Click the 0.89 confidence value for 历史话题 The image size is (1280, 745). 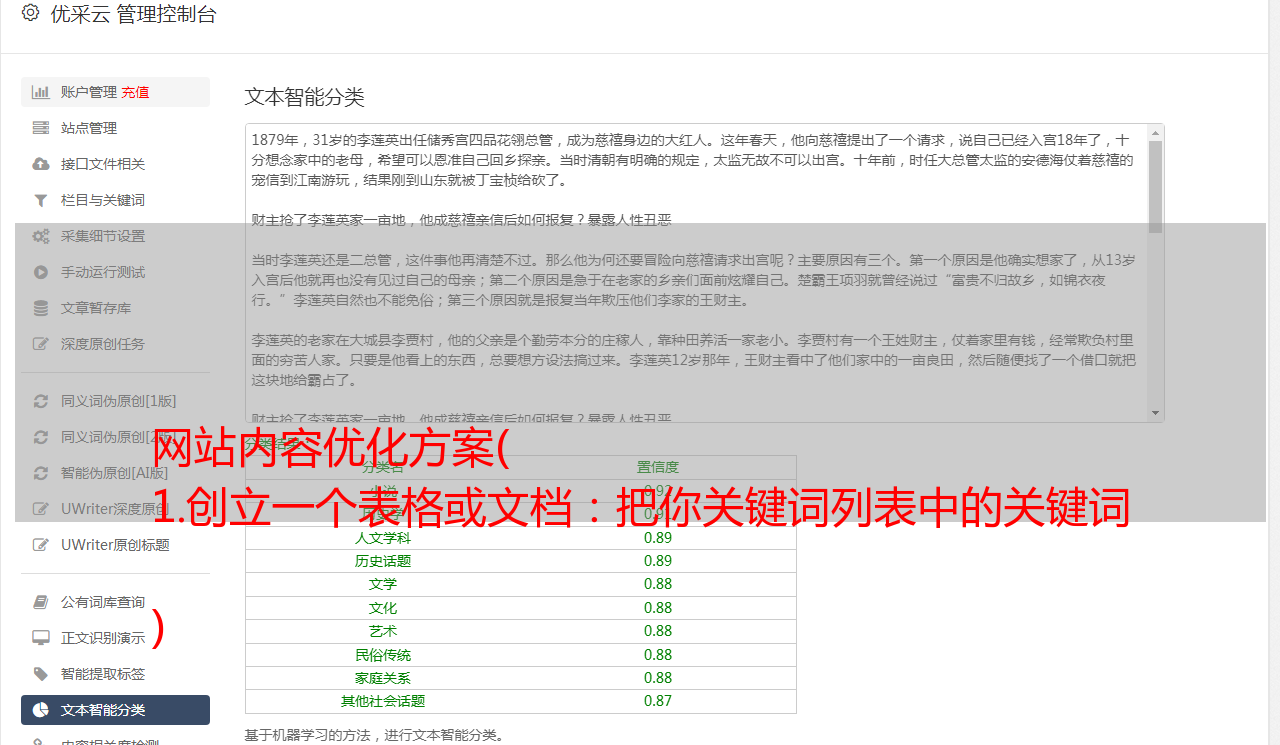(x=658, y=561)
